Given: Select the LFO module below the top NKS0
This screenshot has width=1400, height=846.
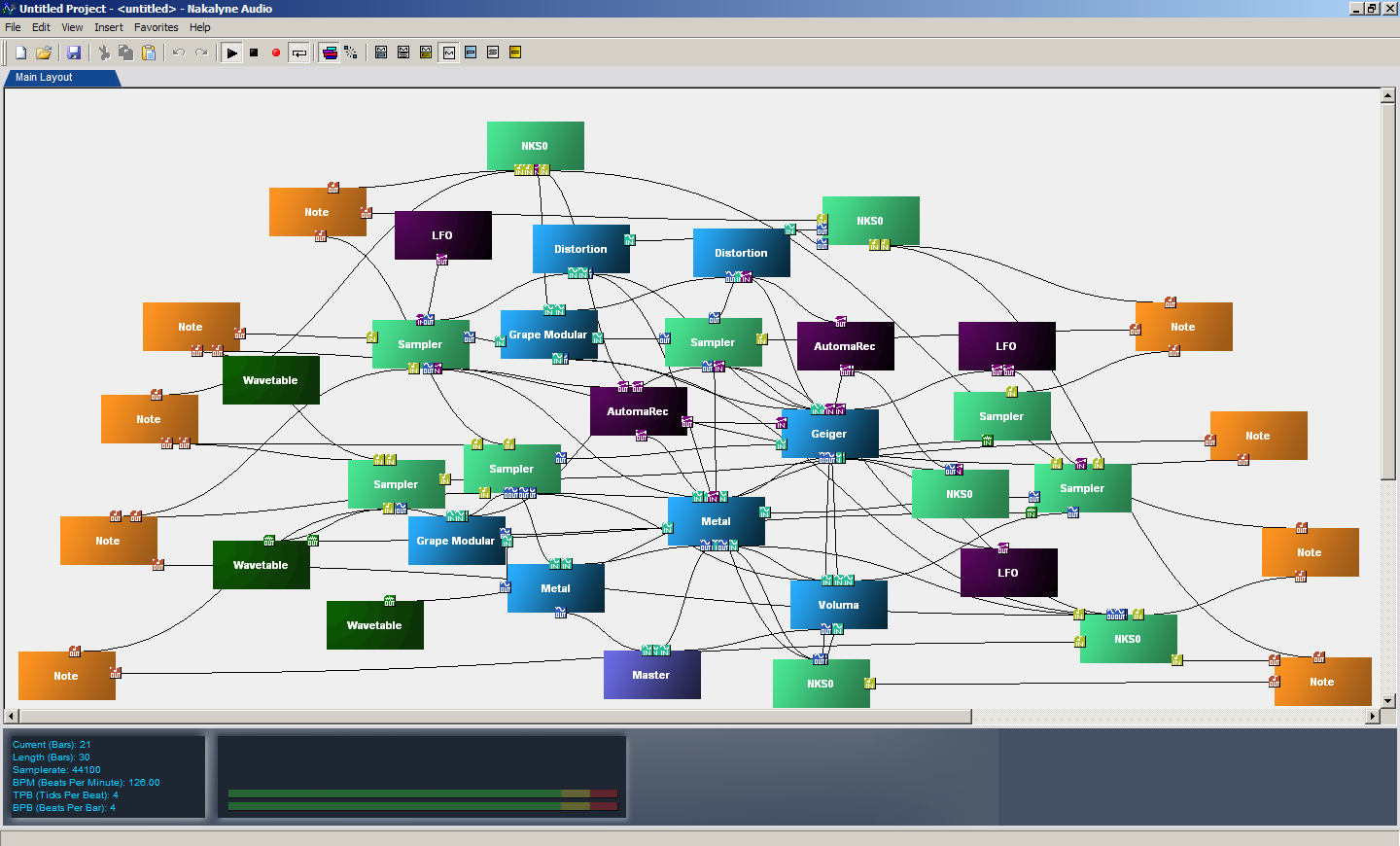Looking at the screenshot, I should (x=443, y=235).
